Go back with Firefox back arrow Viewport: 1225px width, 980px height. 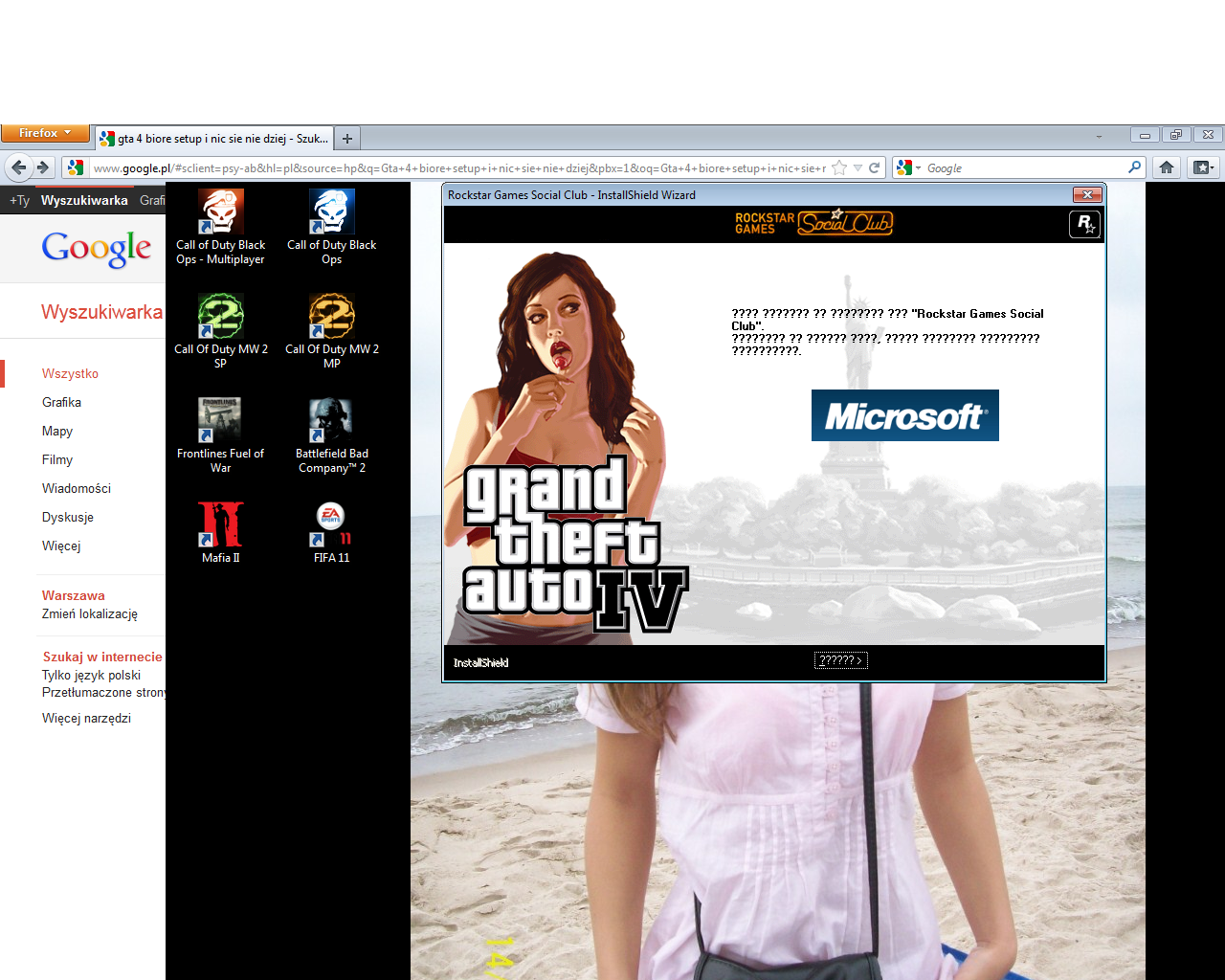click(x=19, y=167)
